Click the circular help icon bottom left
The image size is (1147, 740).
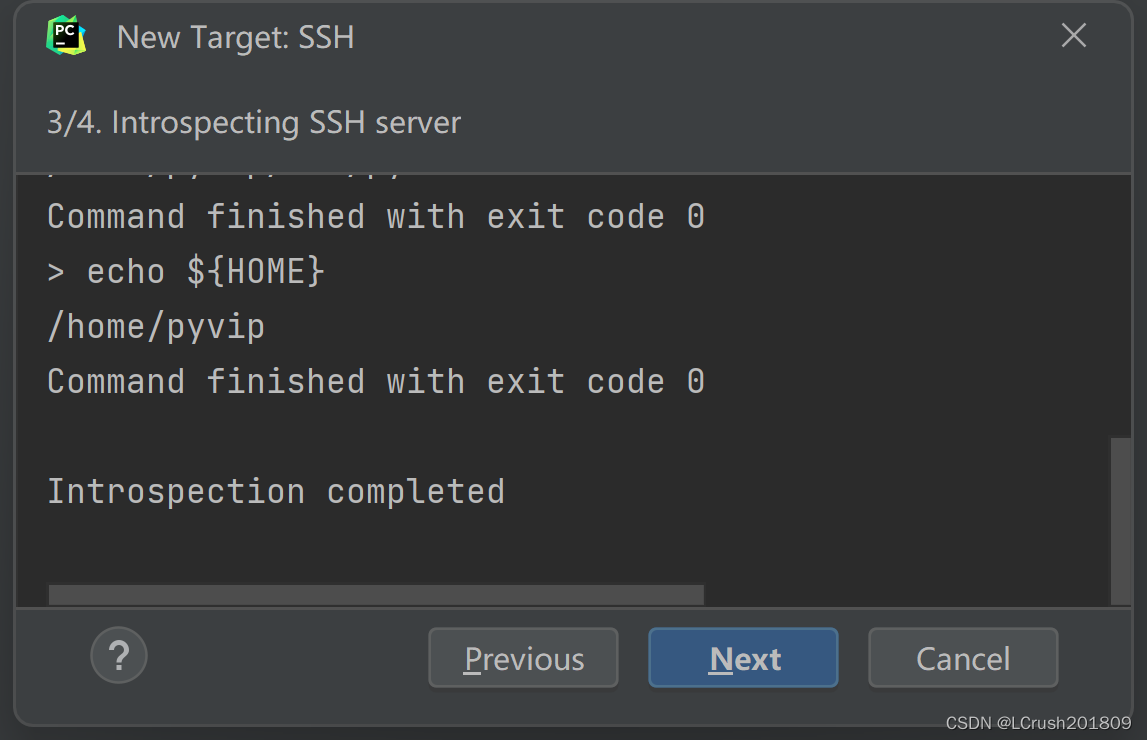[118, 655]
